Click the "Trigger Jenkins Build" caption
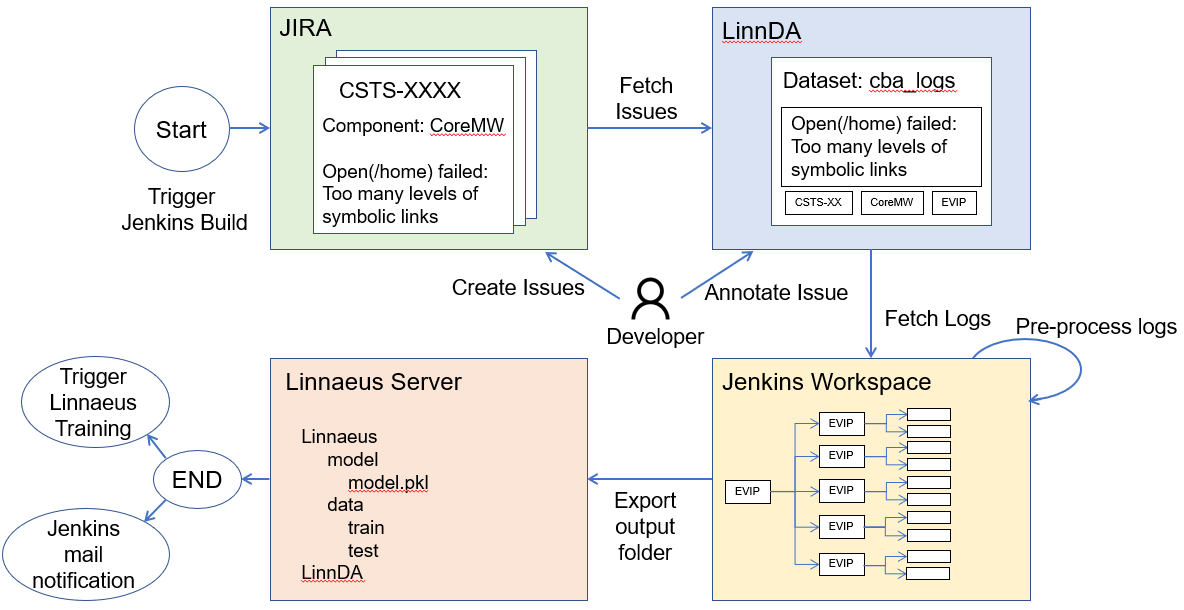The image size is (1184, 610). [x=184, y=210]
